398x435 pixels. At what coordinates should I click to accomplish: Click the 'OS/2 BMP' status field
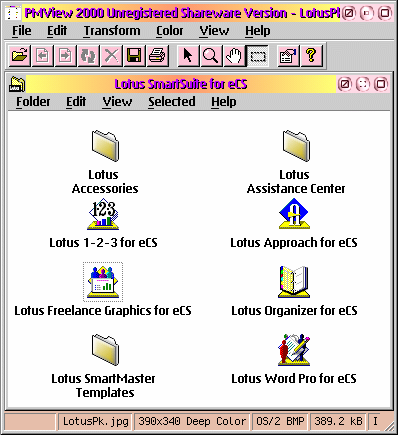tap(280, 421)
